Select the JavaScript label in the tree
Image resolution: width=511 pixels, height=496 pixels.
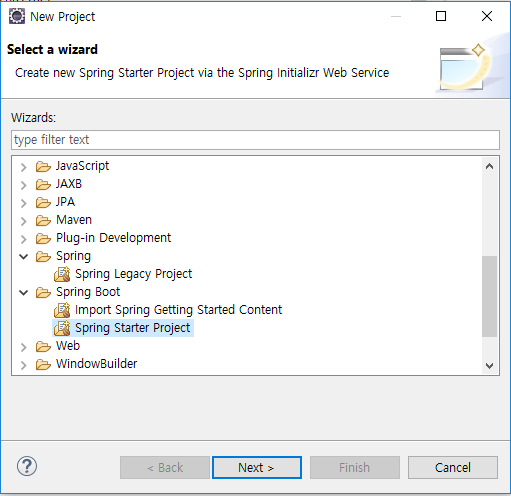coord(82,166)
